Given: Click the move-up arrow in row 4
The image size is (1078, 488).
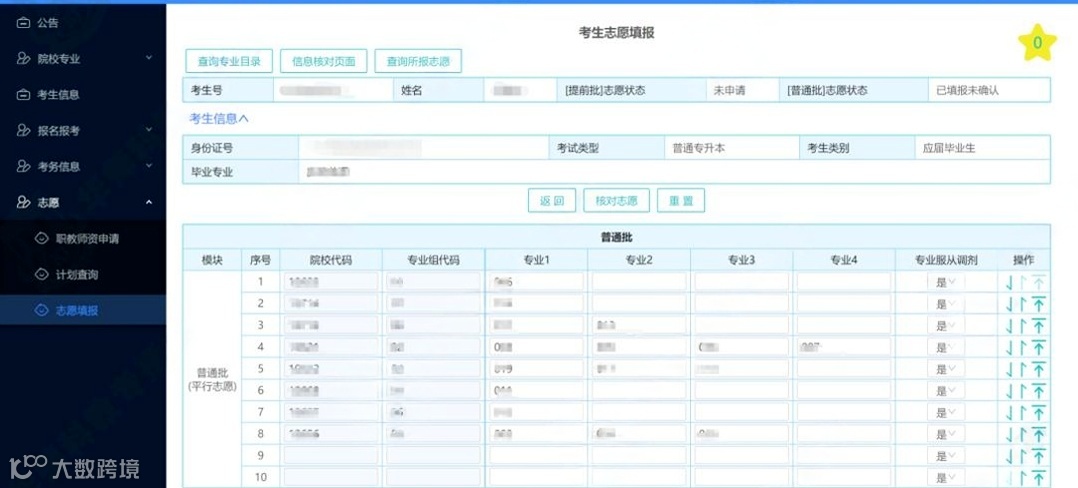Looking at the screenshot, I should [1023, 348].
